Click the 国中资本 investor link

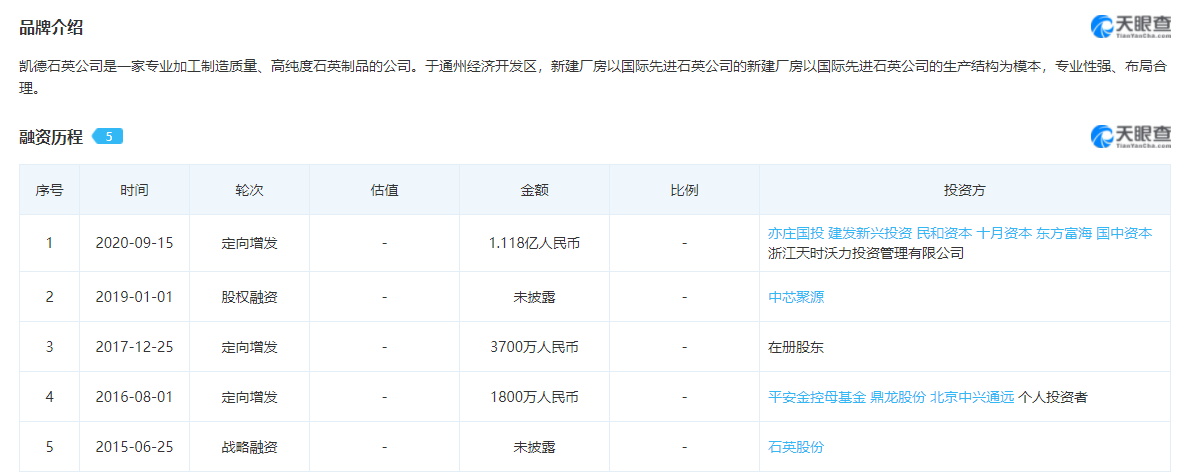point(1123,233)
